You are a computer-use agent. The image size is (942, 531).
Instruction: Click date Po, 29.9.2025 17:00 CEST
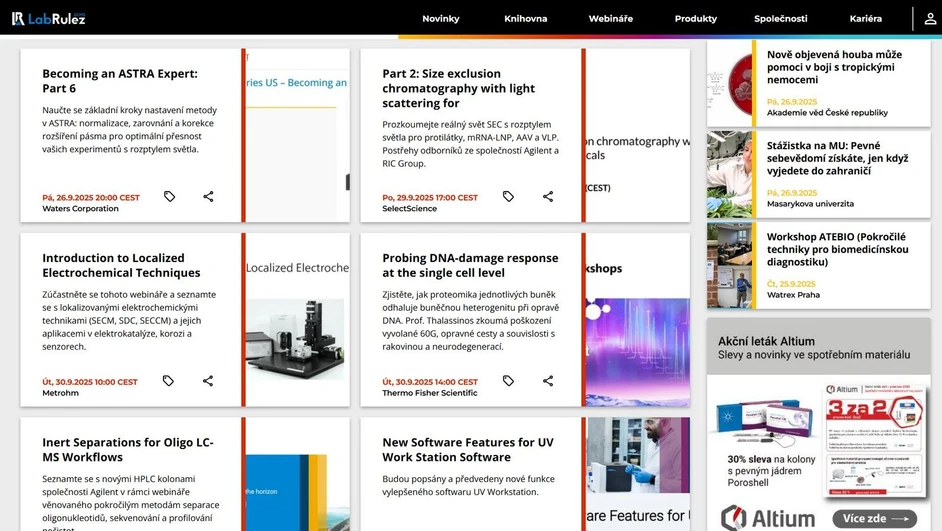pyautogui.click(x=430, y=198)
